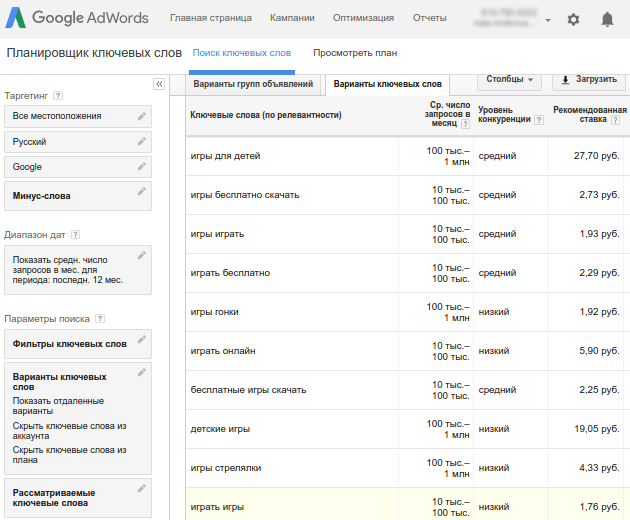Sort by 'Ср. число запросов в месяц' header

[447, 114]
